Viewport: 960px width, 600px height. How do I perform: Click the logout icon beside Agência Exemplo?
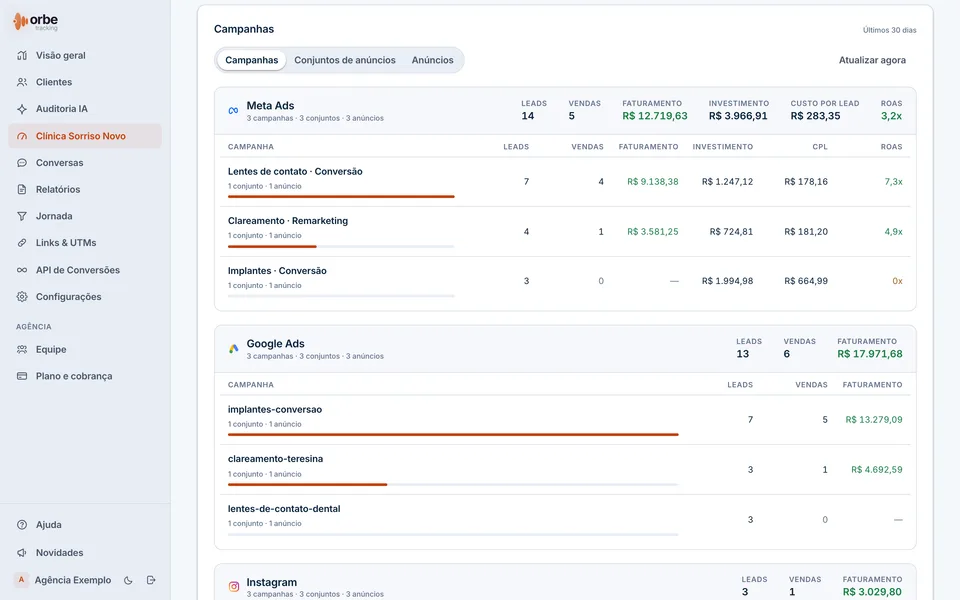151,580
